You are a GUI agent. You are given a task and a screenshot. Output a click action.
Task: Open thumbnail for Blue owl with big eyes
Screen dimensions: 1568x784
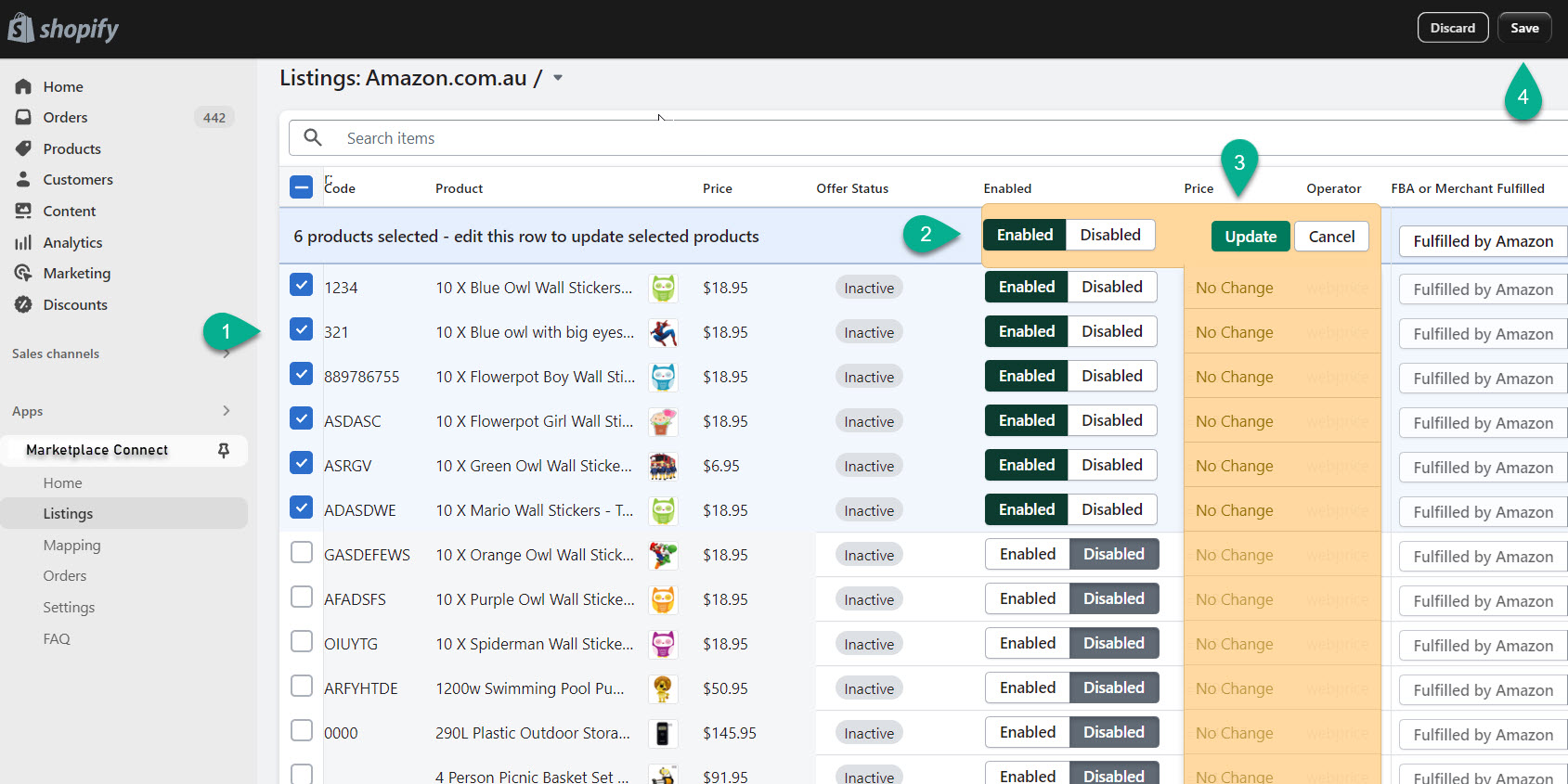pyautogui.click(x=663, y=332)
